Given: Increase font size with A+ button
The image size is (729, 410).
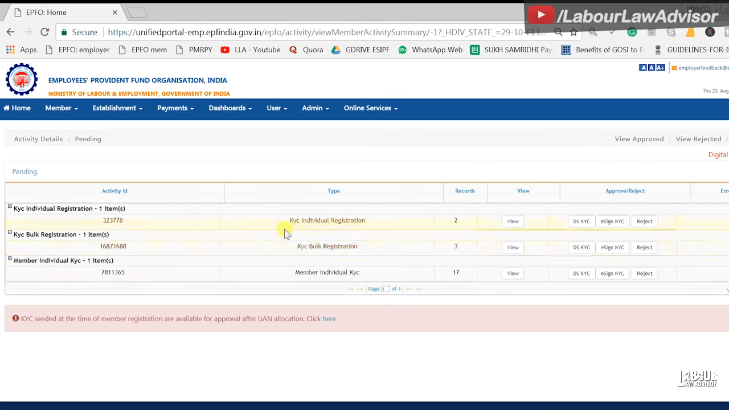Looking at the screenshot, I should 660,68.
